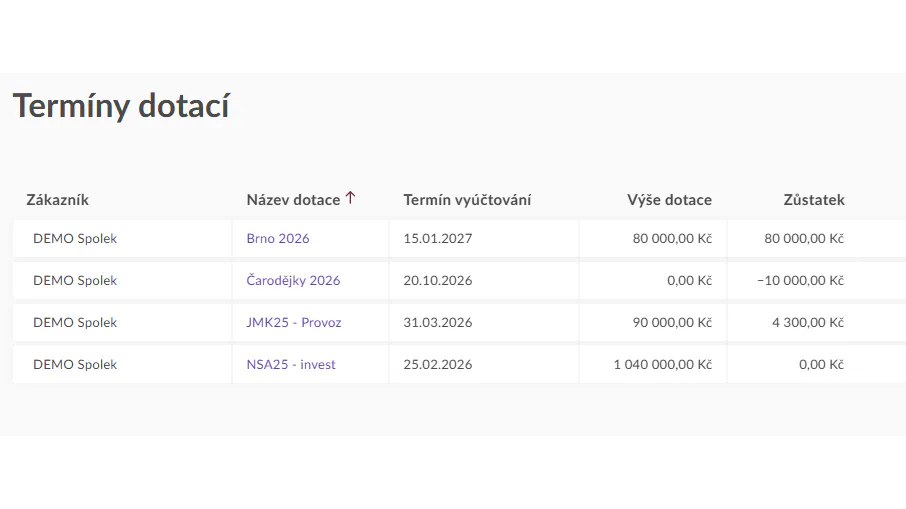
Task: Open the JMK25 - Provoz grant link
Action: (294, 322)
